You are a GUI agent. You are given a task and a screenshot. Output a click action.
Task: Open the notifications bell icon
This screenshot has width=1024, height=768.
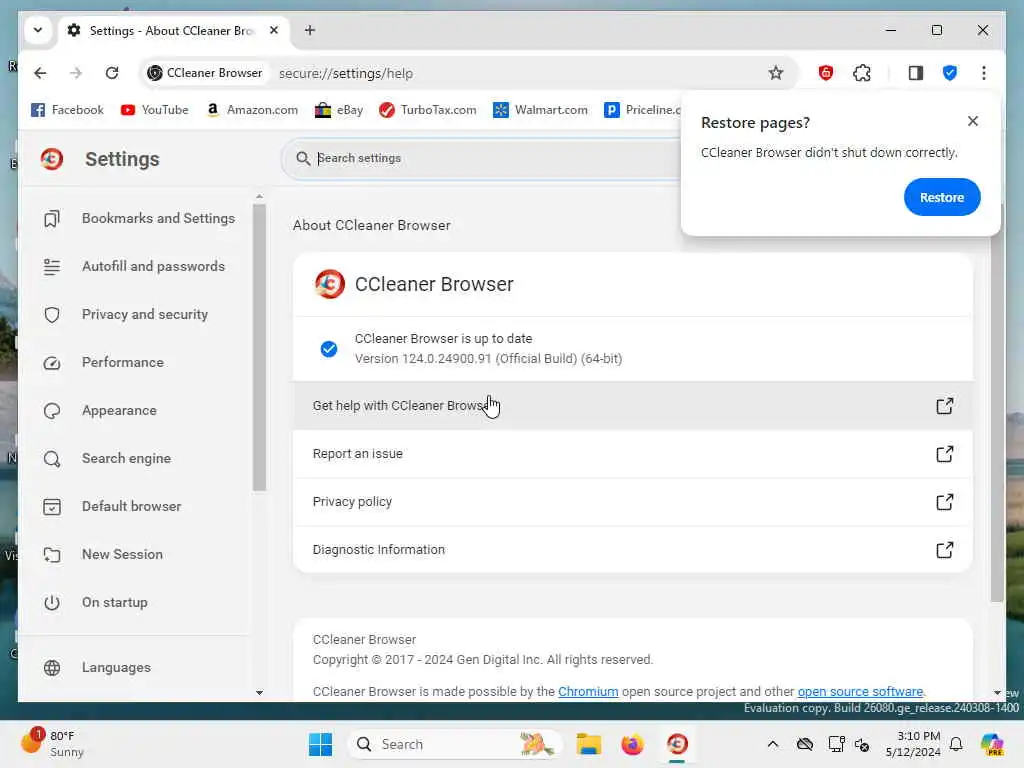pos(956,744)
